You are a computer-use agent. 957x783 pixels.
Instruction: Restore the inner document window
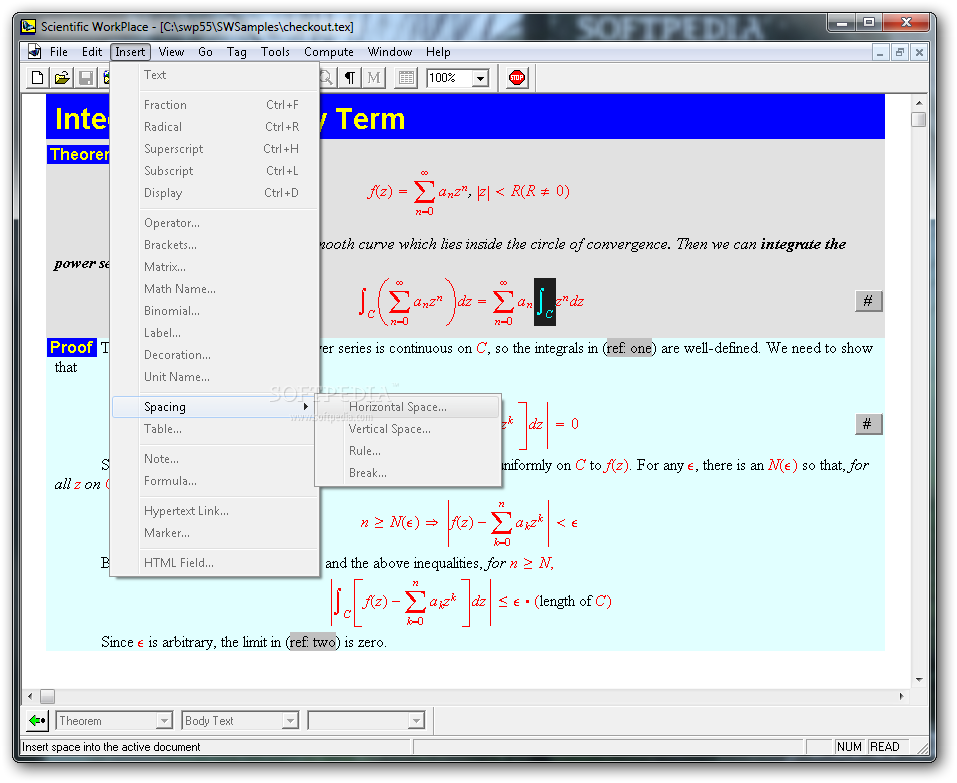tap(900, 52)
